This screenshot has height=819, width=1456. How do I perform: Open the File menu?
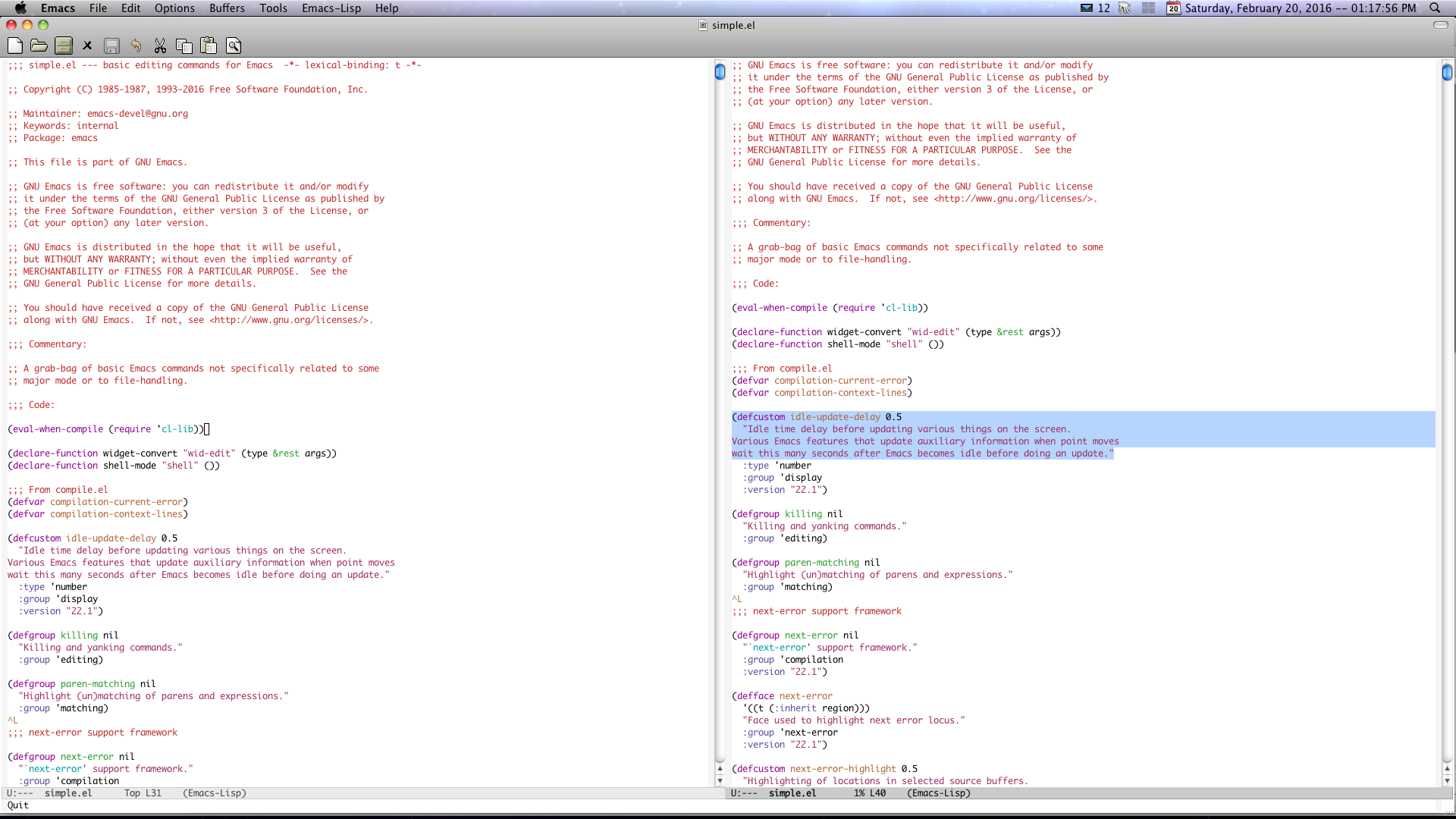[98, 8]
